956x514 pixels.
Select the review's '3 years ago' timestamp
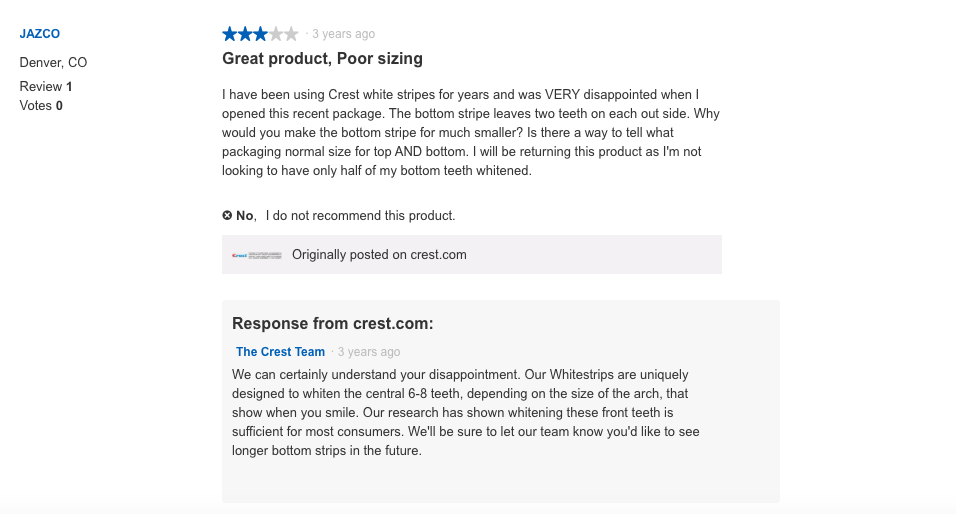[343, 34]
